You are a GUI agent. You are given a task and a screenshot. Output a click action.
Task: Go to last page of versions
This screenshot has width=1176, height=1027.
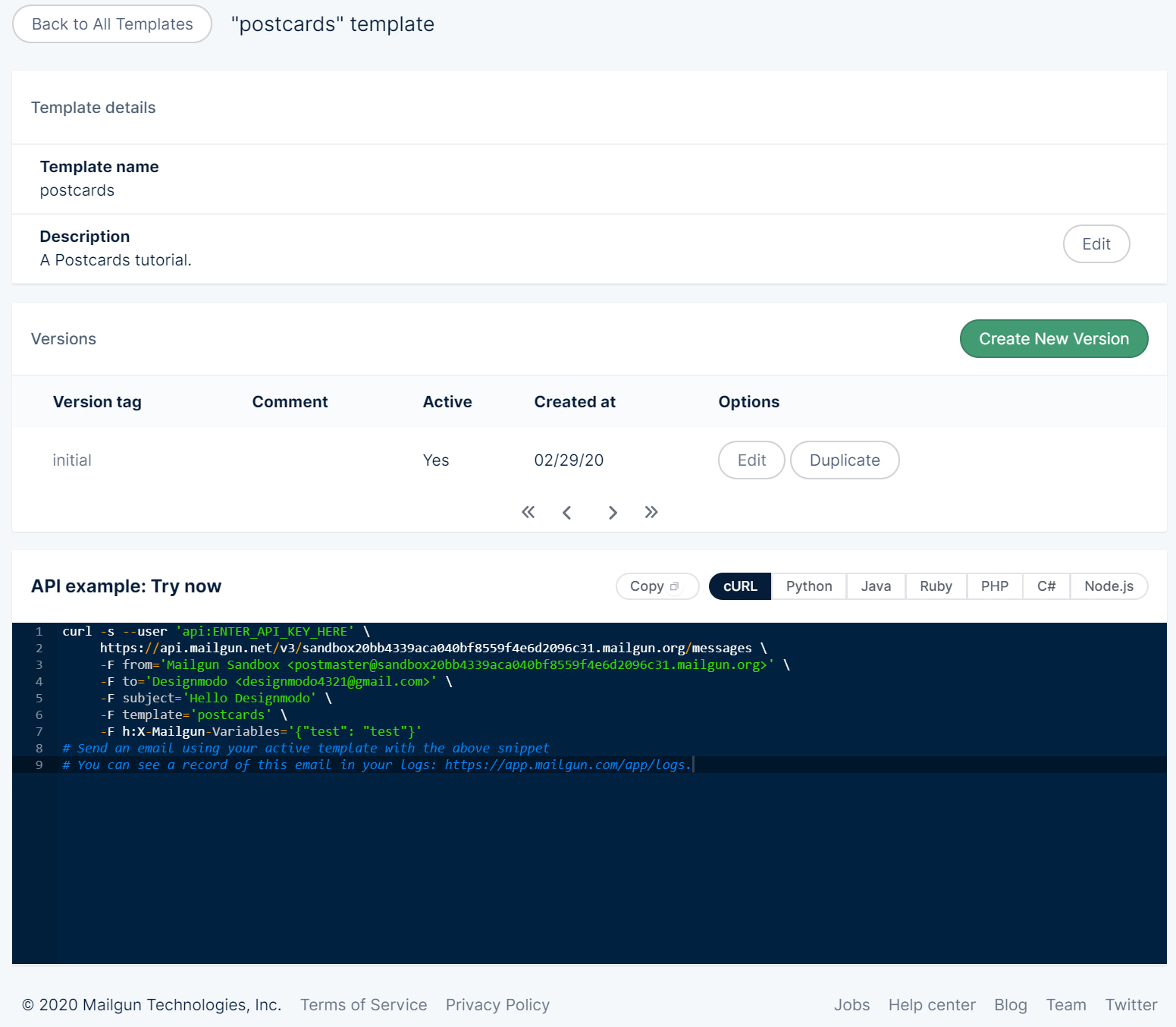pyautogui.click(x=651, y=512)
